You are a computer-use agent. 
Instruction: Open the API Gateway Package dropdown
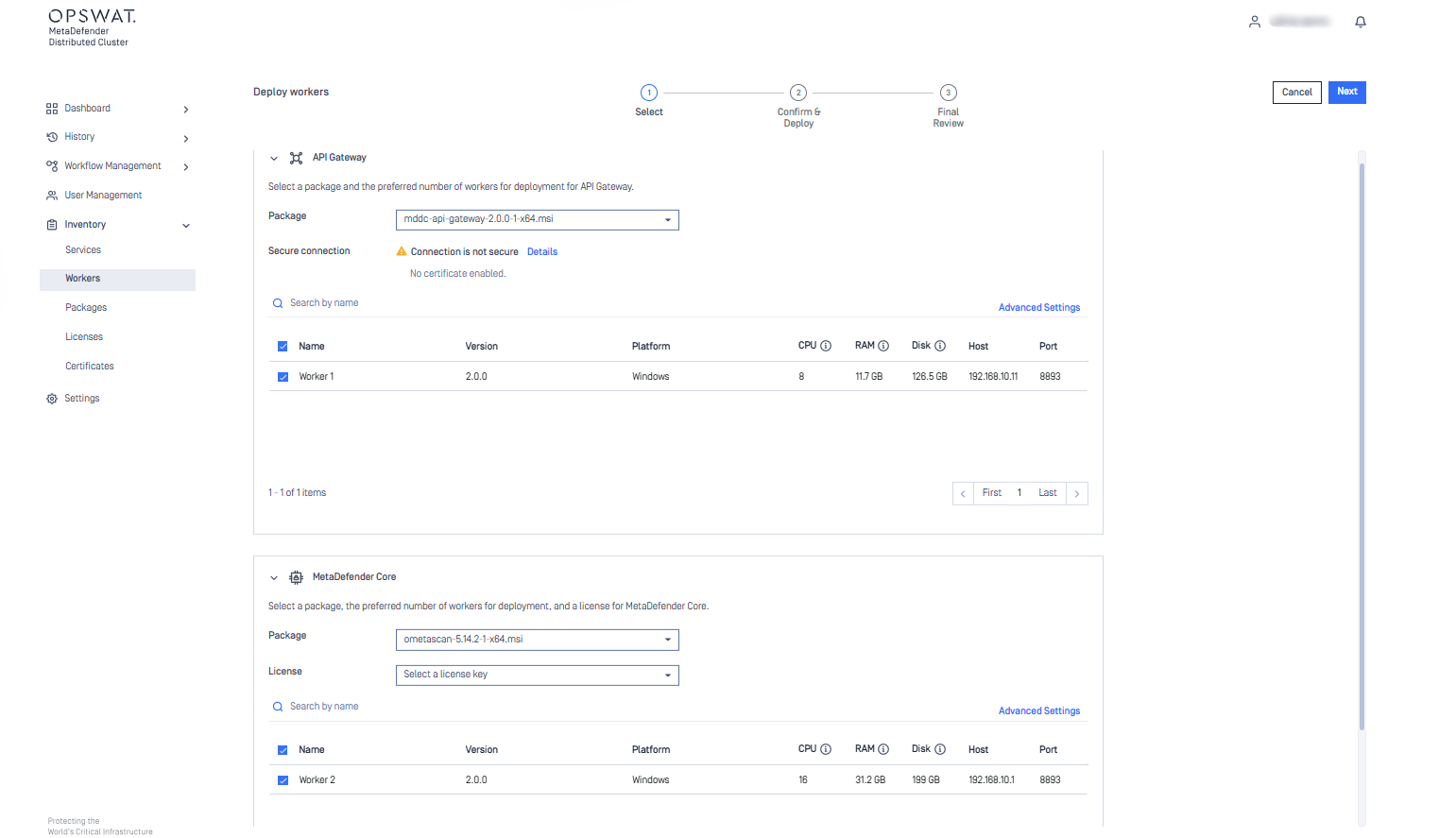pos(537,219)
